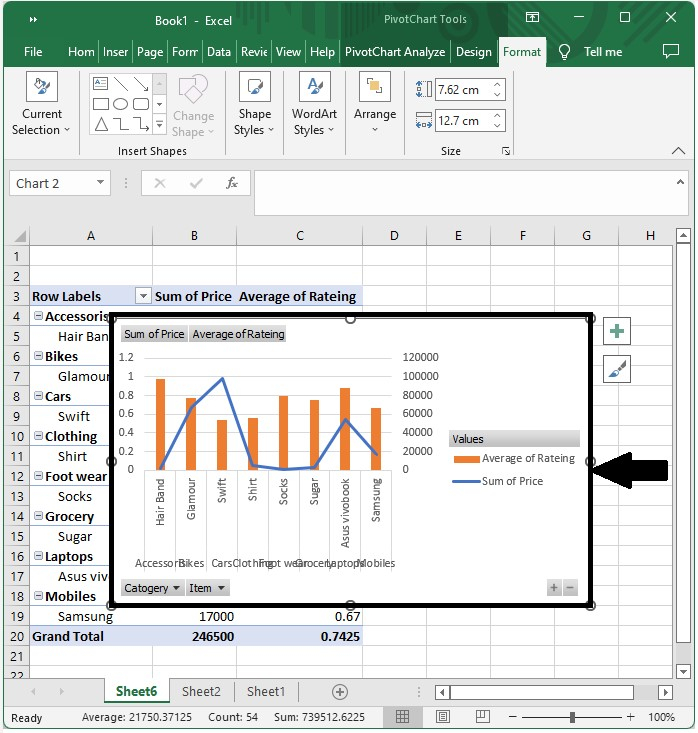Select the oval shape

121,104
